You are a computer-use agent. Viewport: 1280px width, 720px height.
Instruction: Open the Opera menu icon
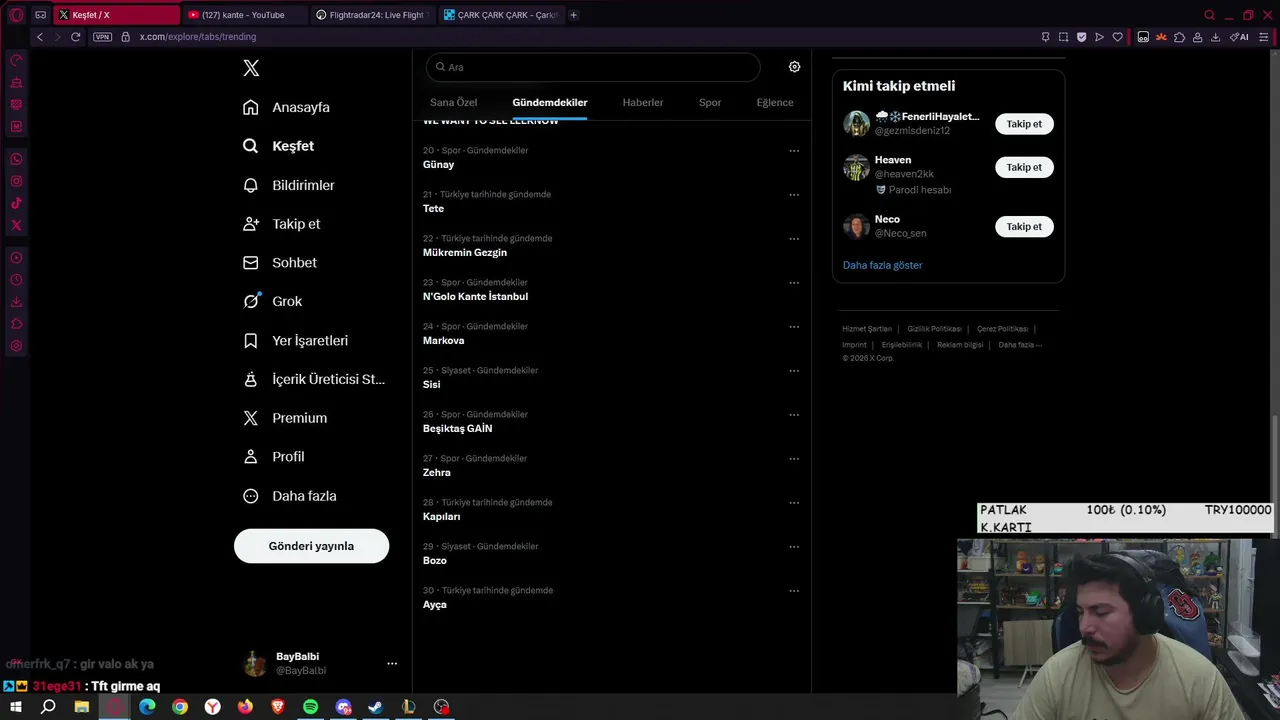tap(16, 15)
